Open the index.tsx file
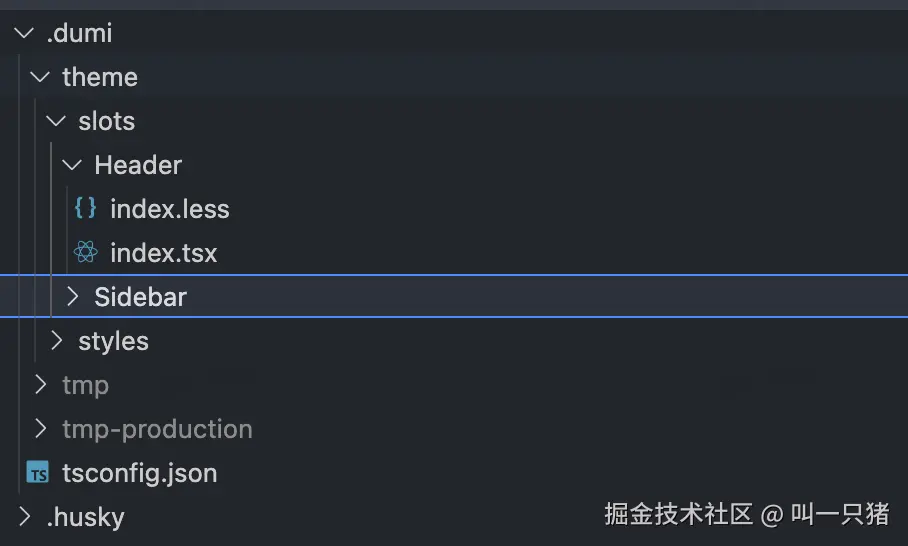 pos(164,253)
